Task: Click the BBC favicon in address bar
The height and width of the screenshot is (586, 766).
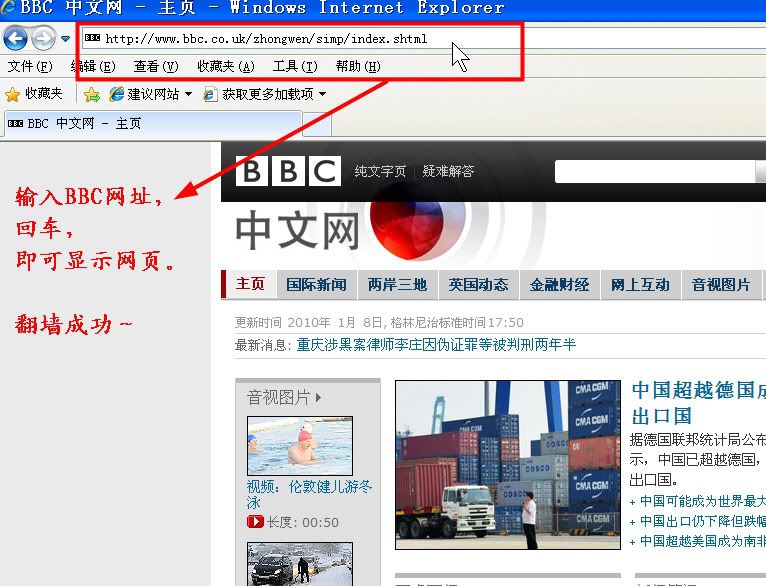Action: pos(92,38)
